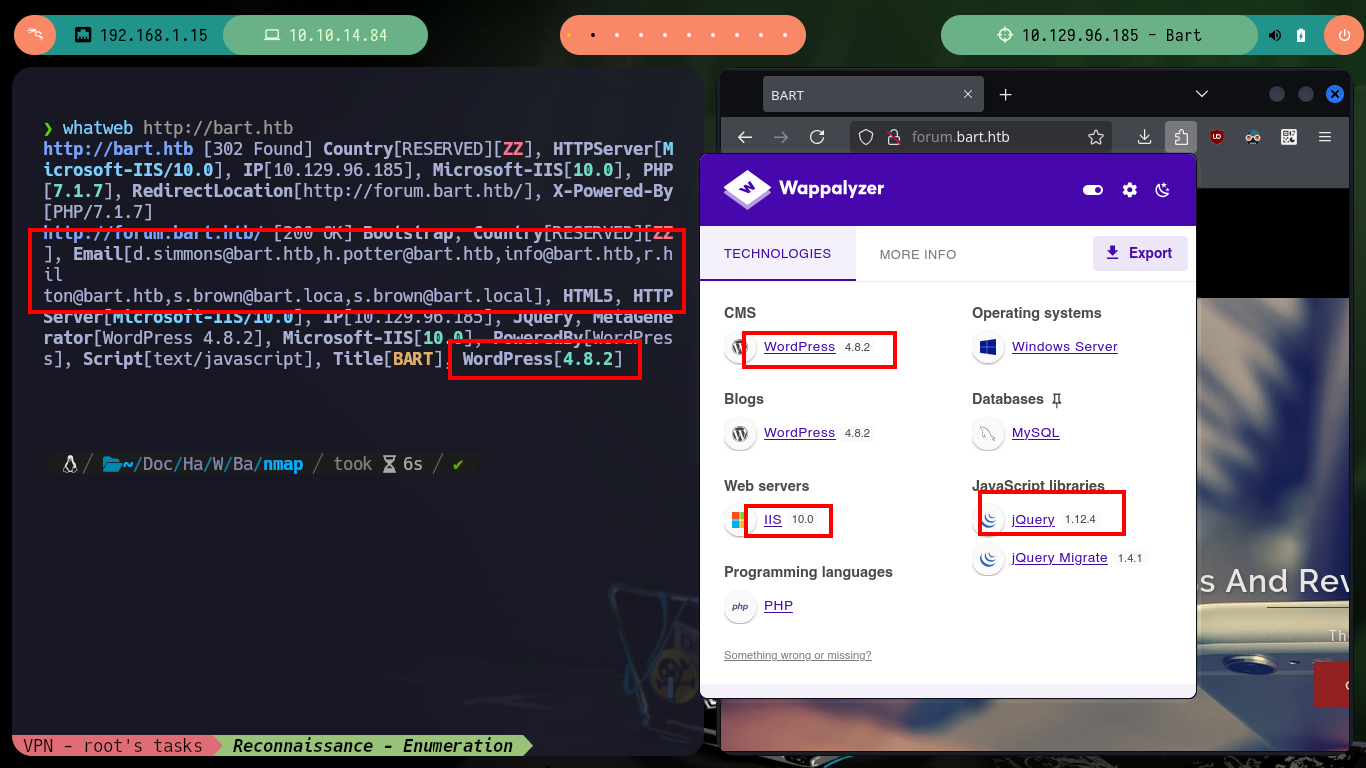1366x768 pixels.
Task: Click the Linux penguin icon in prompt
Action: click(x=70, y=464)
